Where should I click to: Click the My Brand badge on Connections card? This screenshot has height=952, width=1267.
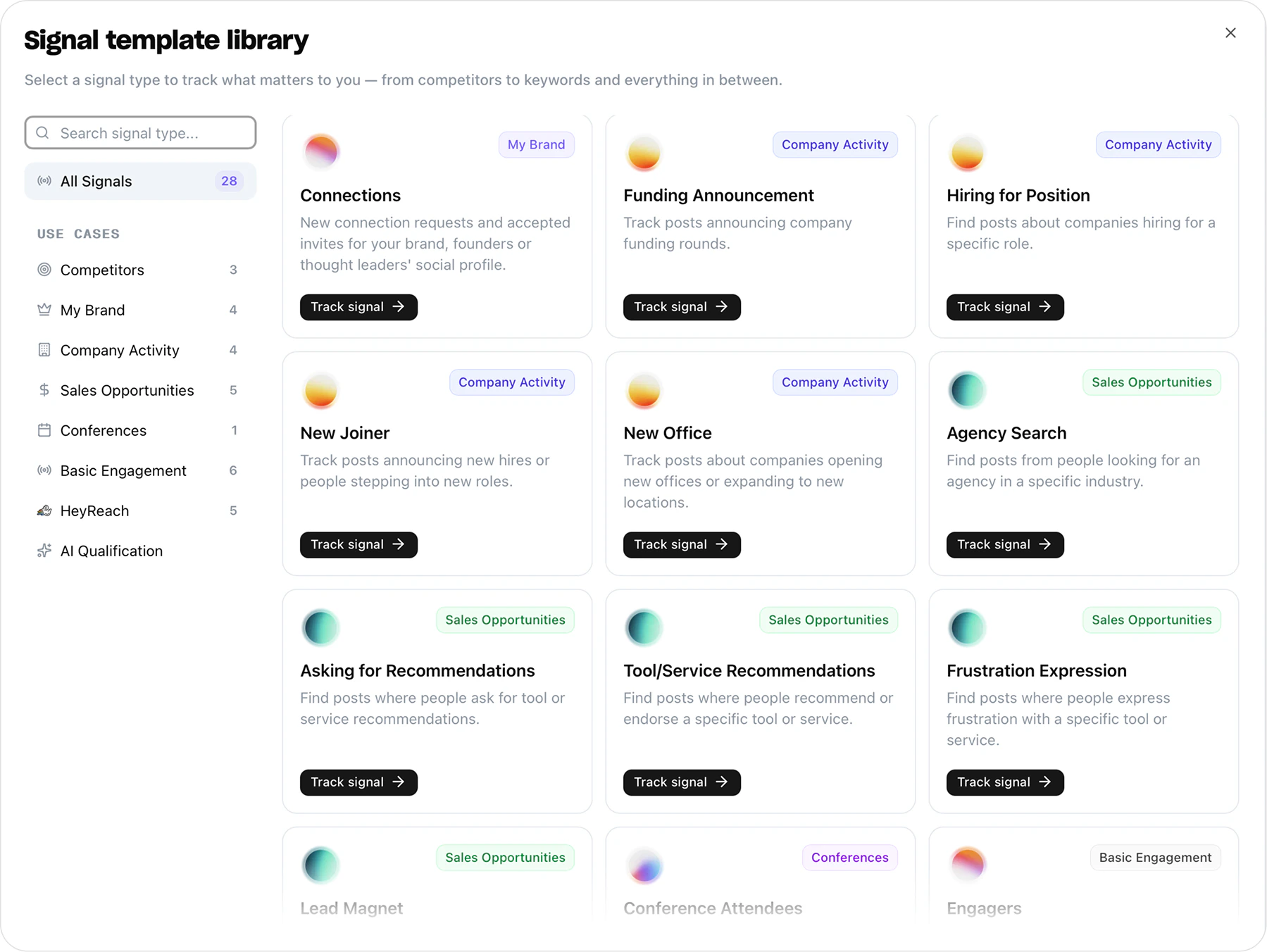tap(536, 144)
